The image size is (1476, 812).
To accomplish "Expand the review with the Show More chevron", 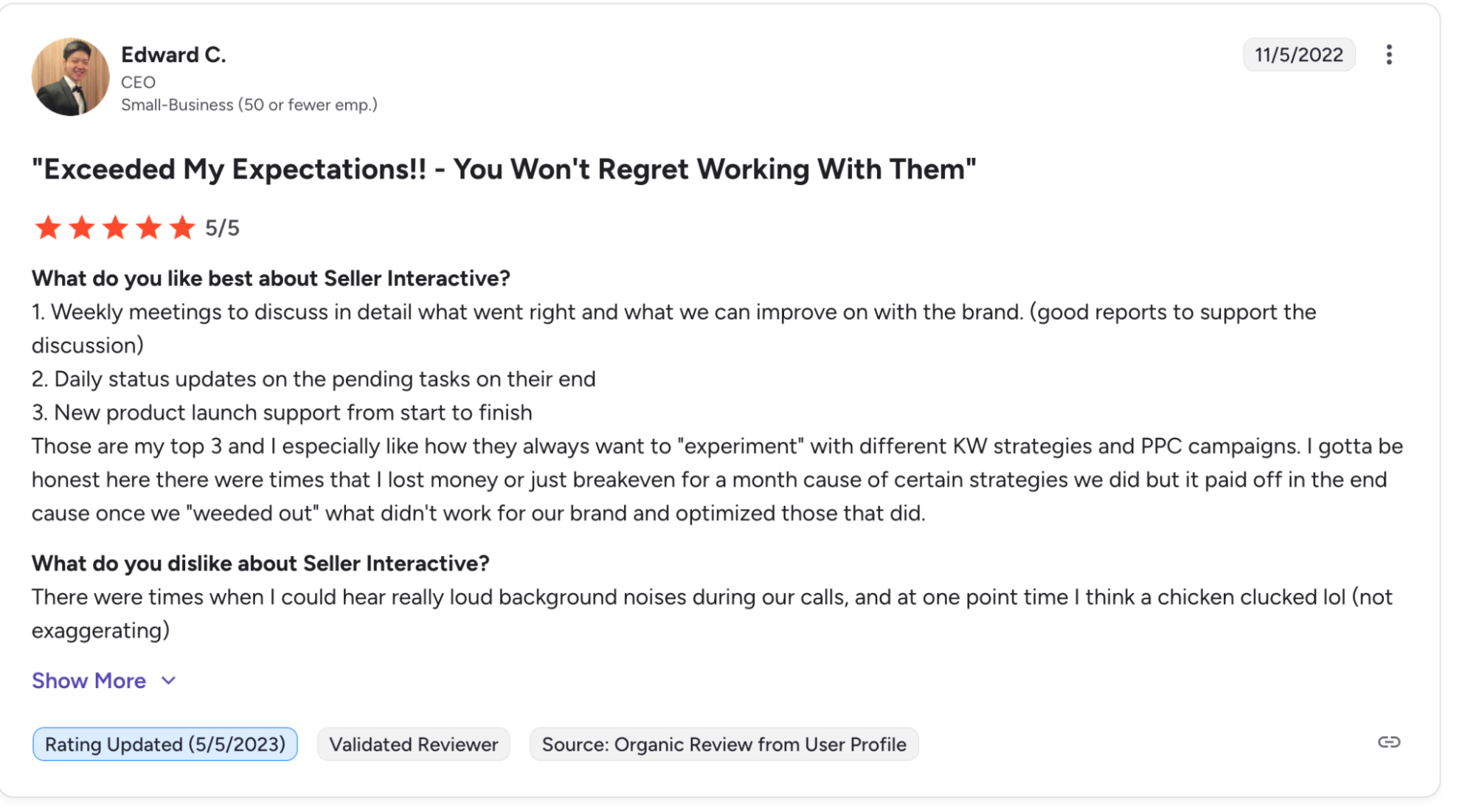I will pos(169,681).
